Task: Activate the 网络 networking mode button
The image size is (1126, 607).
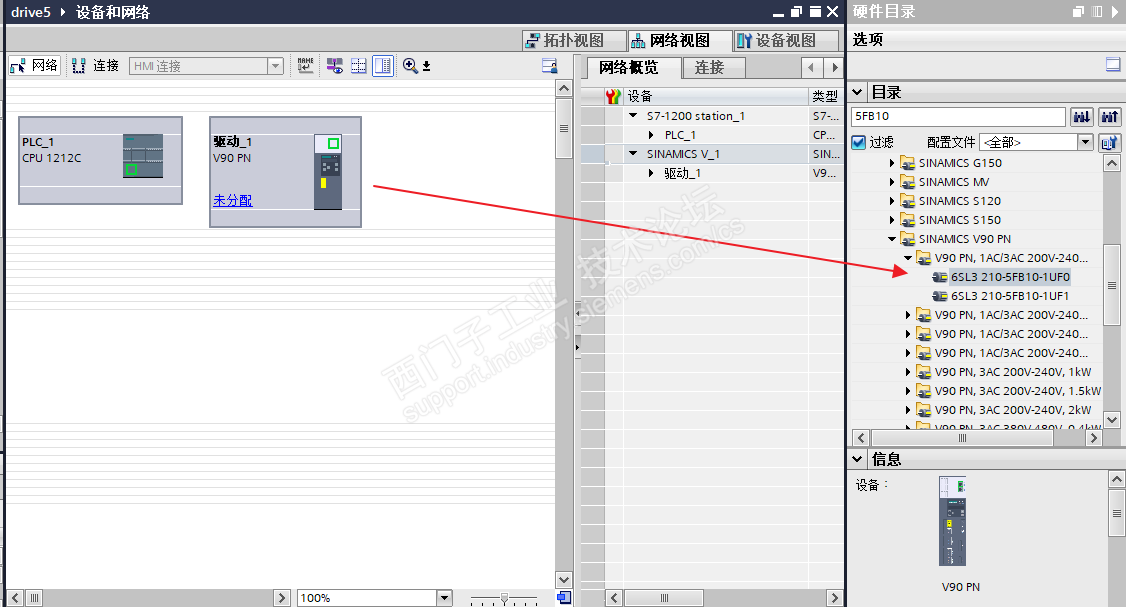Action: (34, 65)
